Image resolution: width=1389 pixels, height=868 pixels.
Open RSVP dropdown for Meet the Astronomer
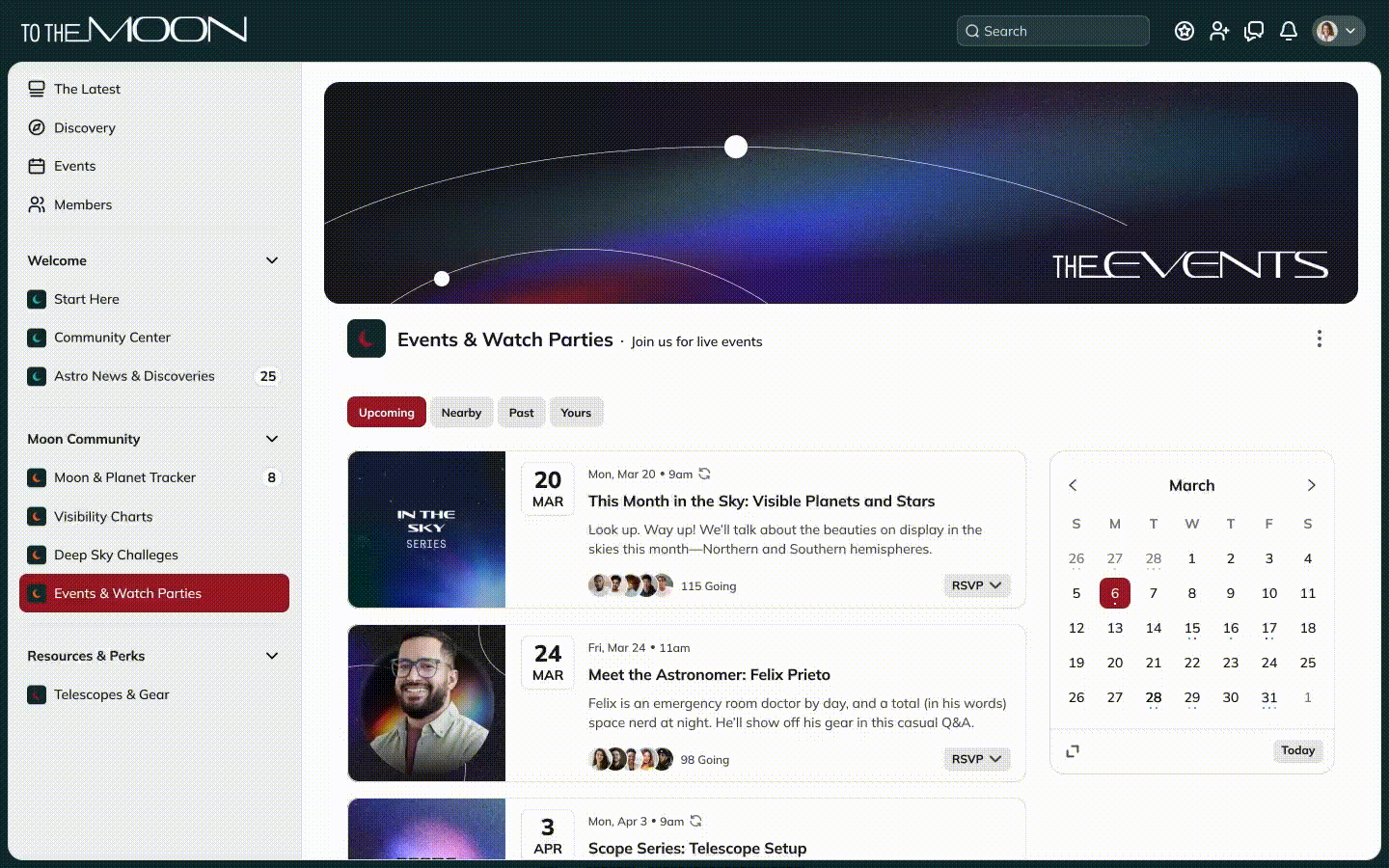tap(976, 759)
